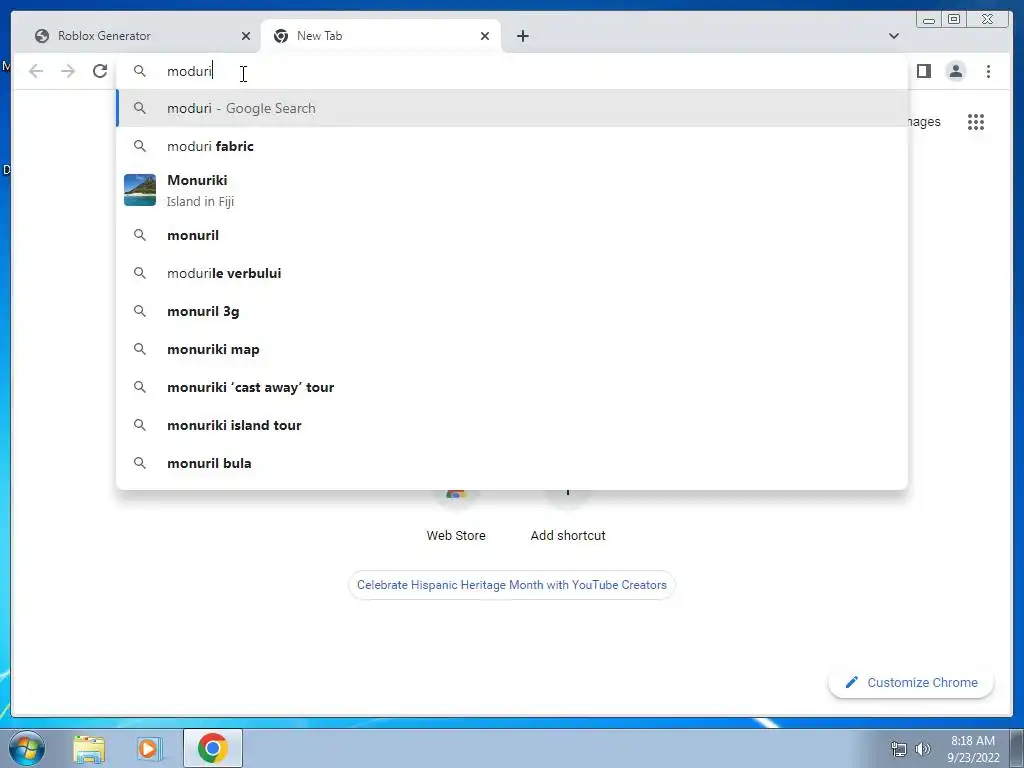Choose the 'monuriki map' suggestion
The image size is (1024, 768).
coord(512,349)
